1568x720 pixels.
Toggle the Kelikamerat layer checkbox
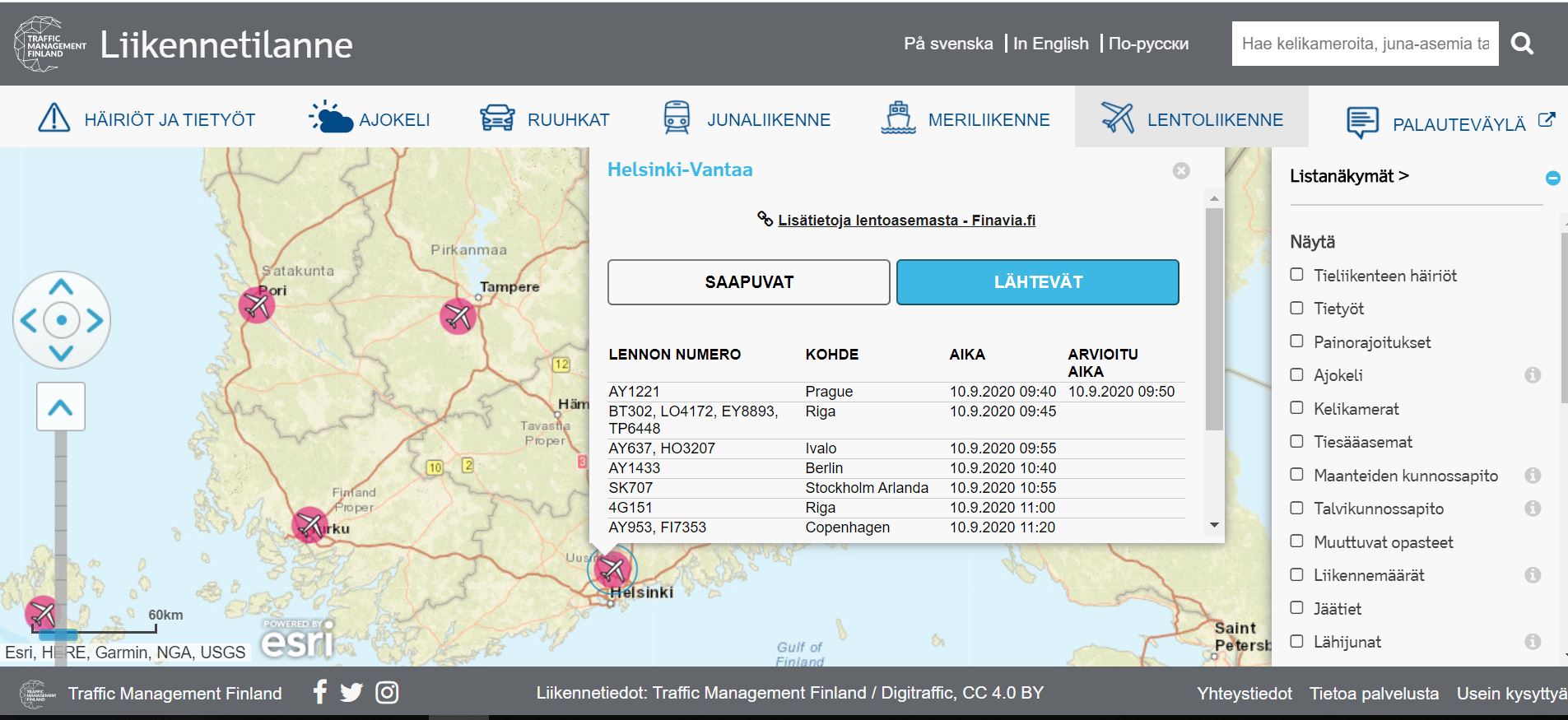[x=1297, y=408]
